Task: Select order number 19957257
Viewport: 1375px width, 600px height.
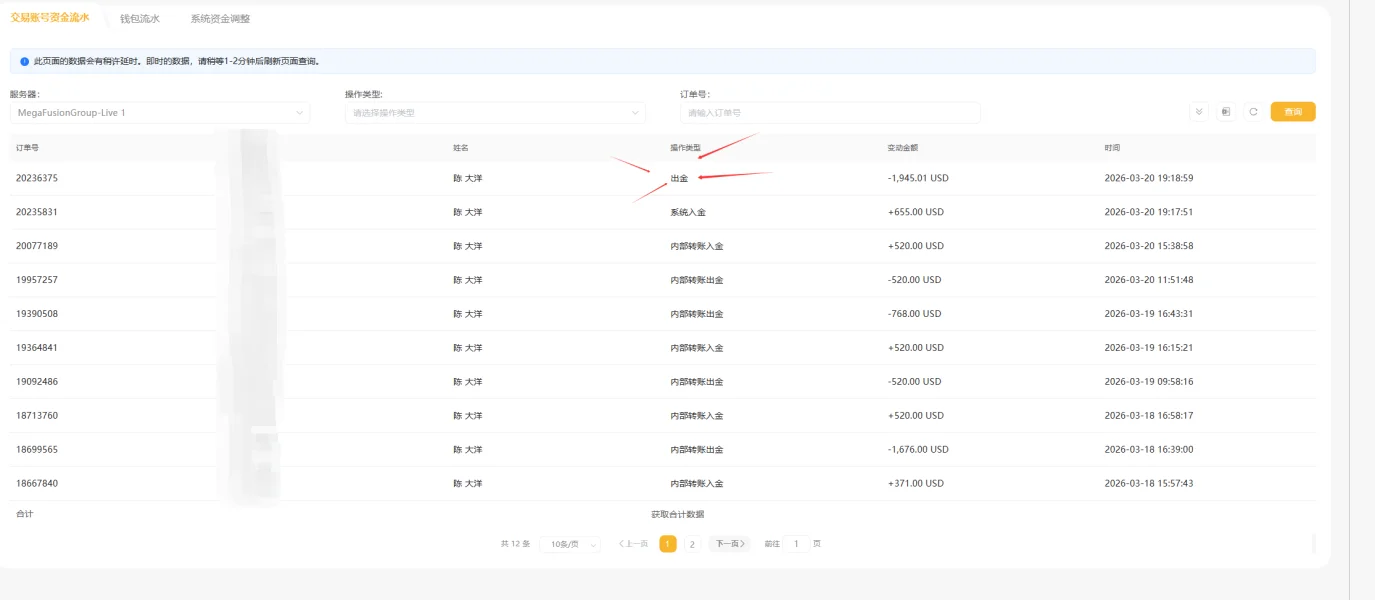Action: point(37,280)
